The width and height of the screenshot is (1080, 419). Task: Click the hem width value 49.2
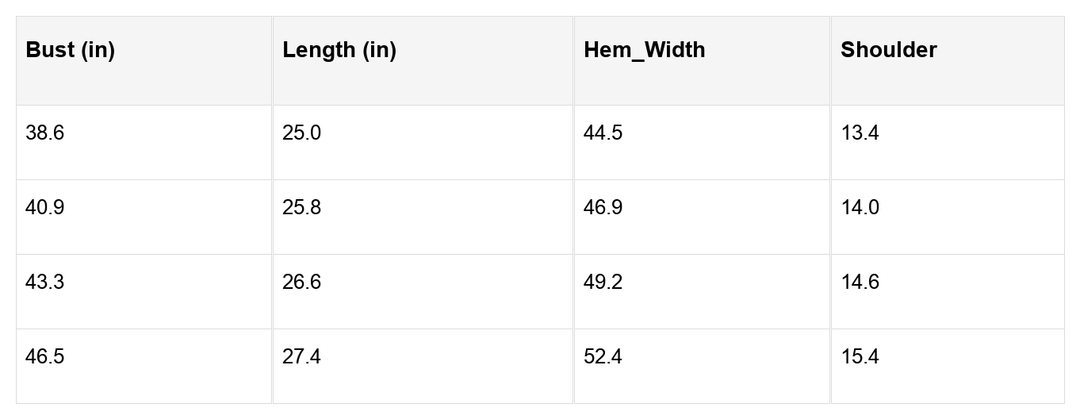pyautogui.click(x=603, y=282)
